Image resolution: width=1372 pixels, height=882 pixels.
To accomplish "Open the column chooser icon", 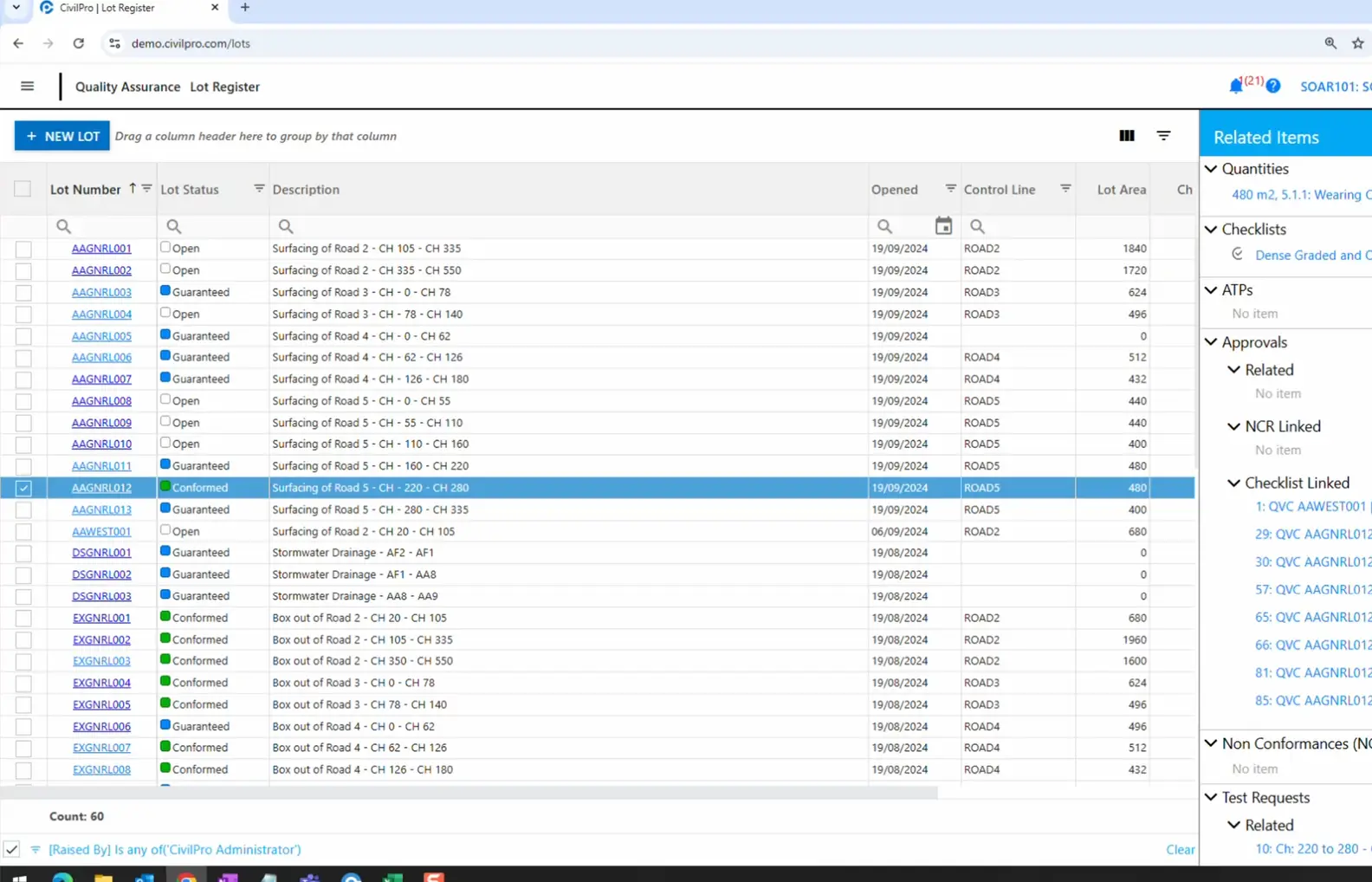I will pyautogui.click(x=1127, y=136).
